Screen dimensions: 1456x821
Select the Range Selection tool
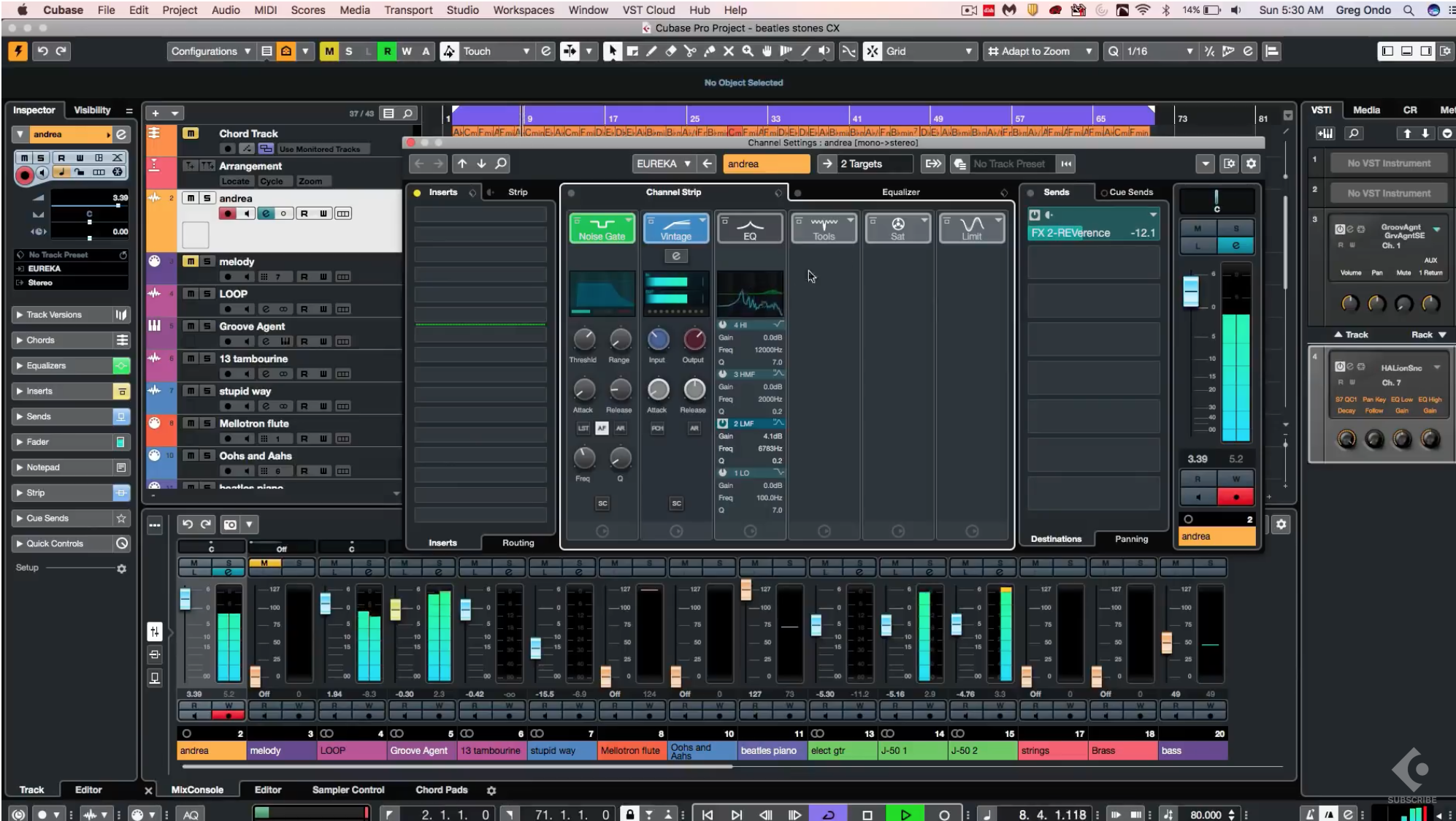click(632, 51)
